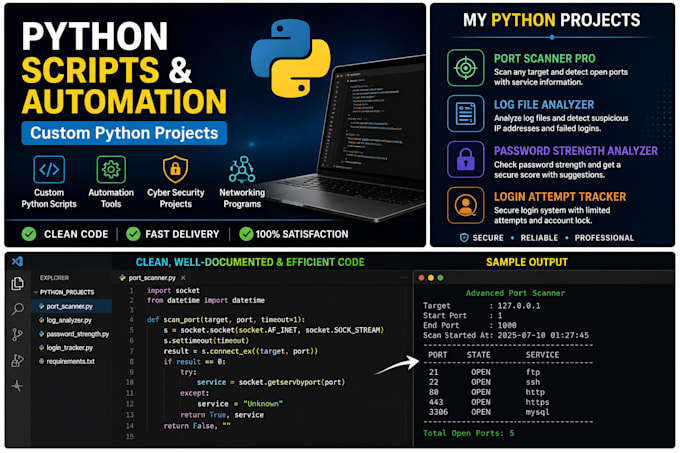Click the 'def scan_port' function definition line
This screenshot has width=680, height=453.
click(x=226, y=320)
